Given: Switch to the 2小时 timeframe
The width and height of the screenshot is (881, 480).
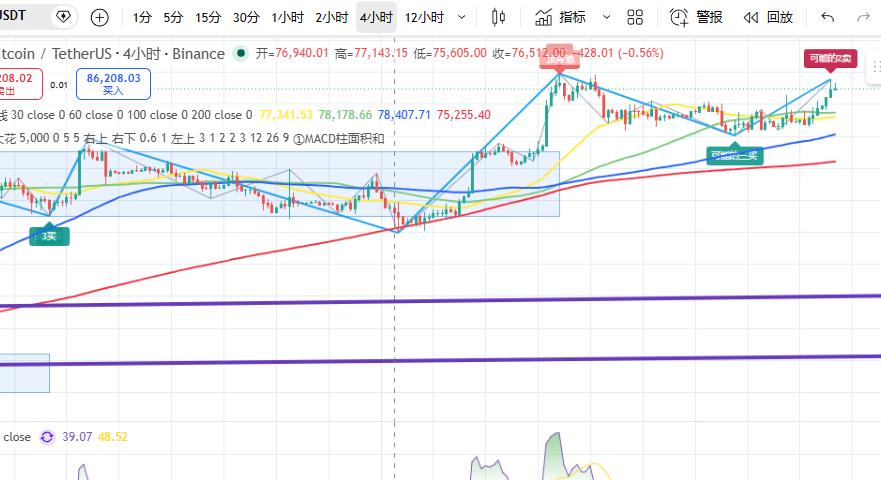Looking at the screenshot, I should tap(331, 18).
